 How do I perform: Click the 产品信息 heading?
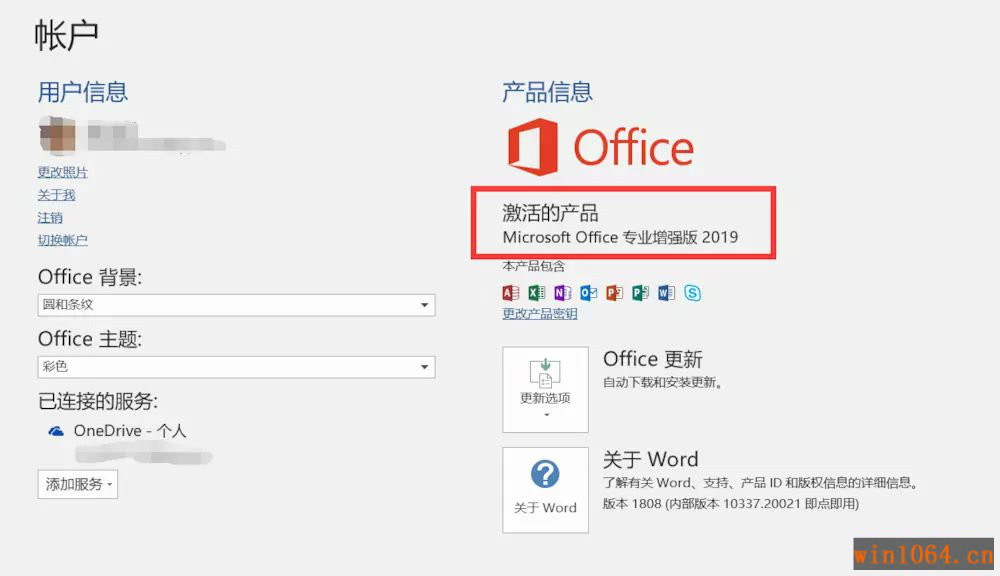547,92
